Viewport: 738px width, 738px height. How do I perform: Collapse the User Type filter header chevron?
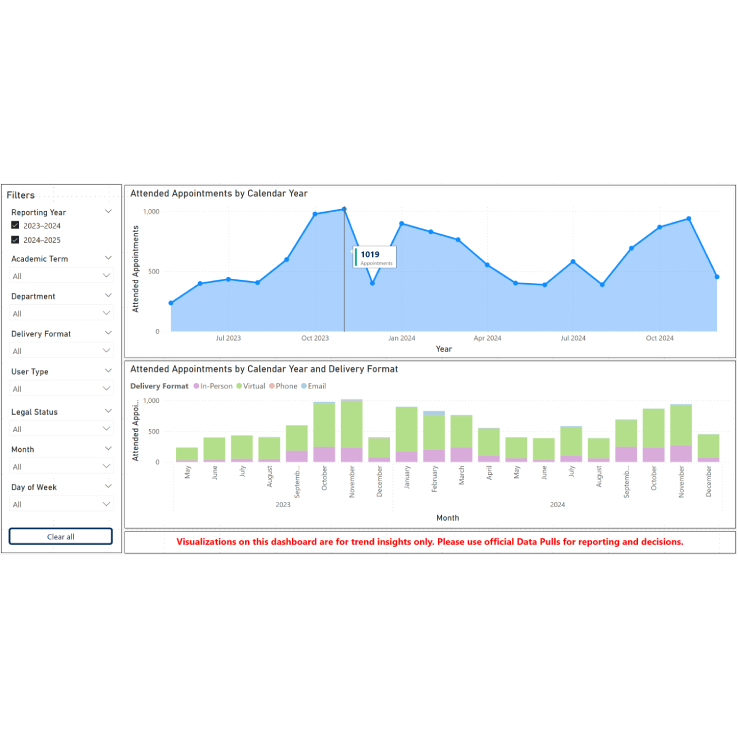click(x=108, y=371)
